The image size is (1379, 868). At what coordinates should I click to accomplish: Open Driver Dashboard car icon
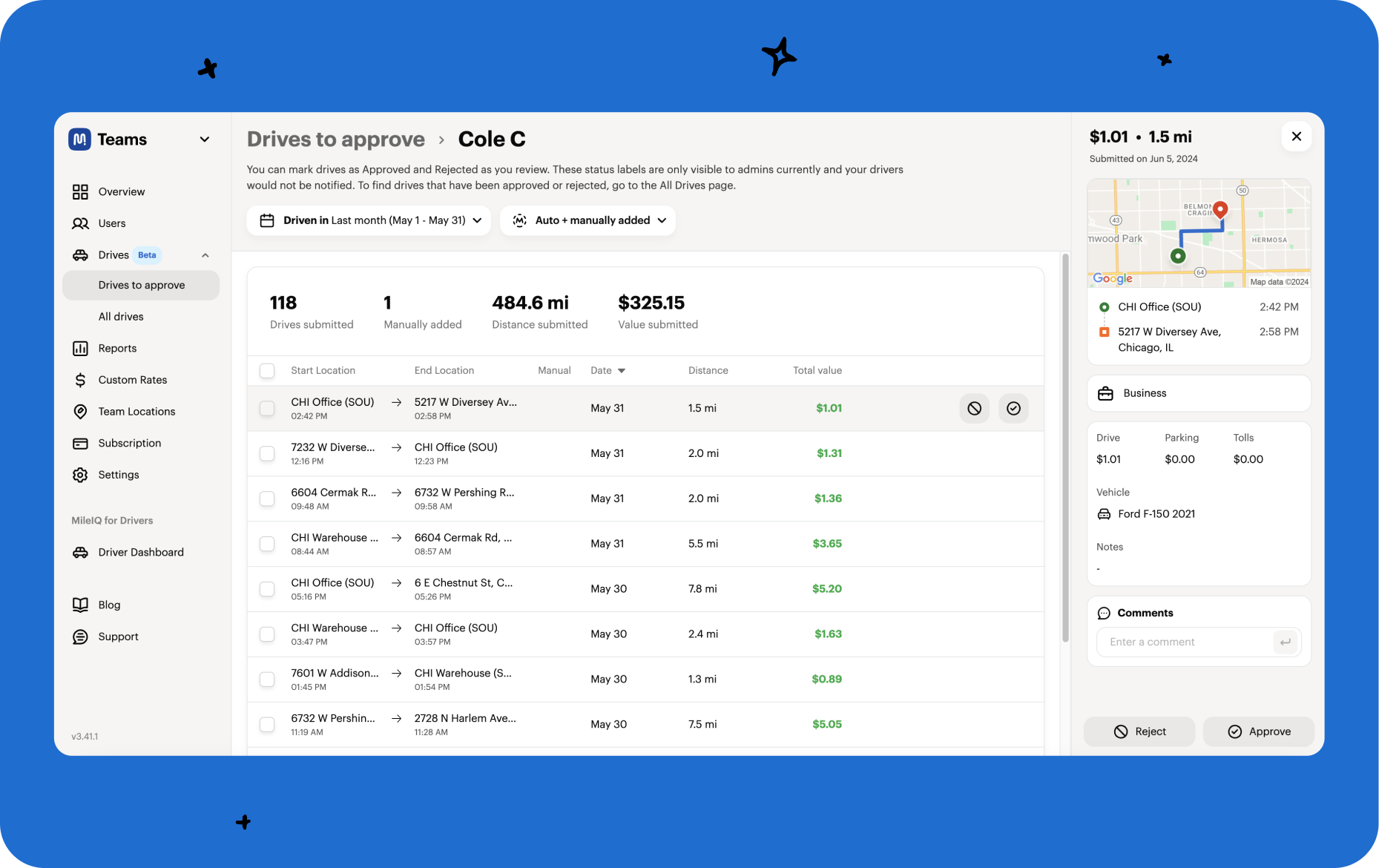pos(80,553)
